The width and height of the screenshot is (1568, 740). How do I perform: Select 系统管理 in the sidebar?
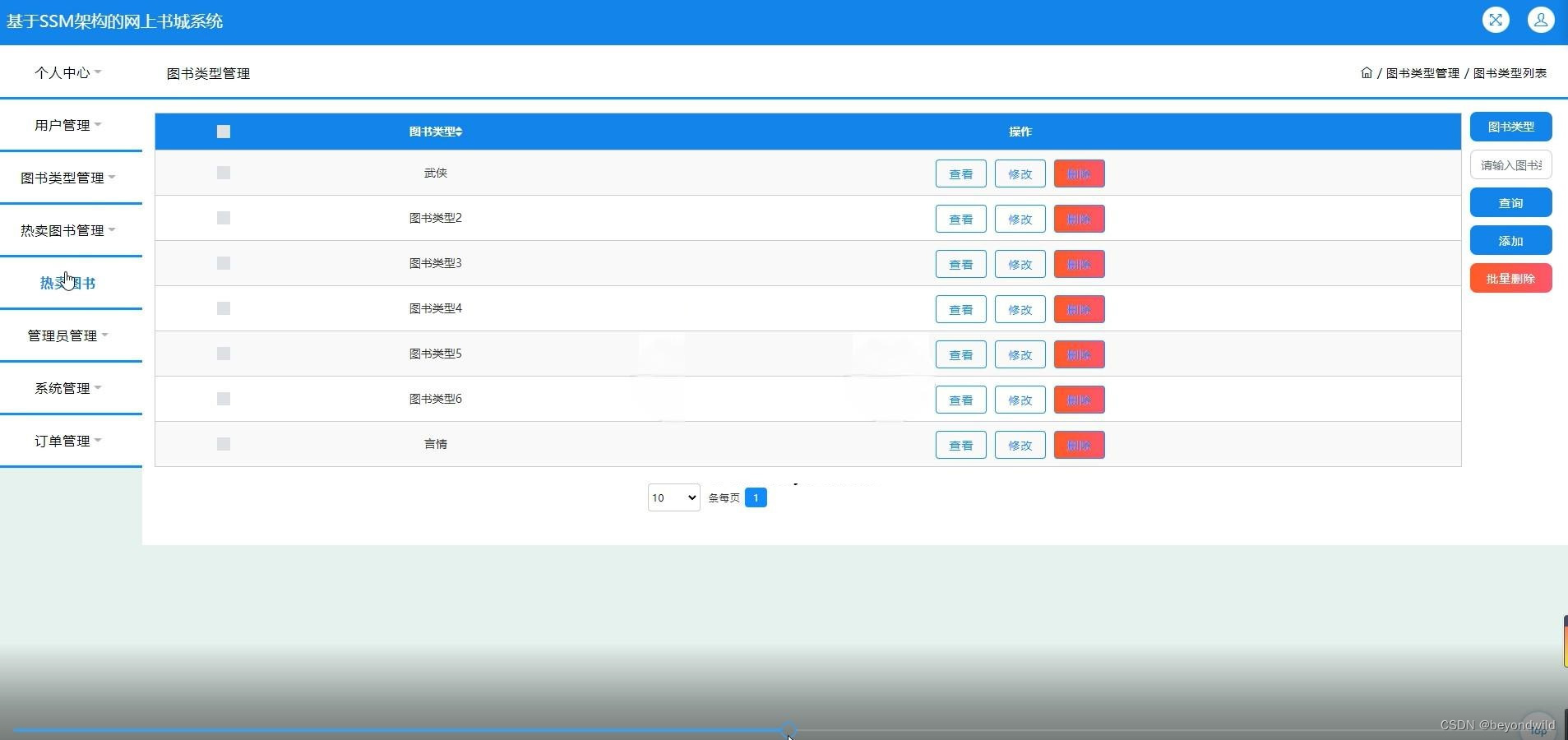(66, 388)
